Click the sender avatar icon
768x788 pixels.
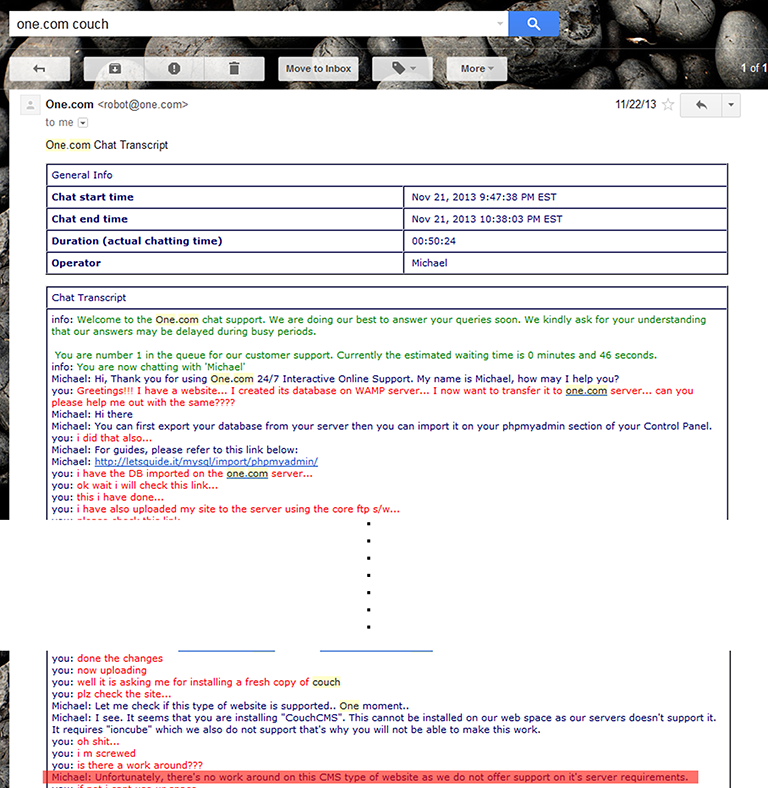coord(30,105)
